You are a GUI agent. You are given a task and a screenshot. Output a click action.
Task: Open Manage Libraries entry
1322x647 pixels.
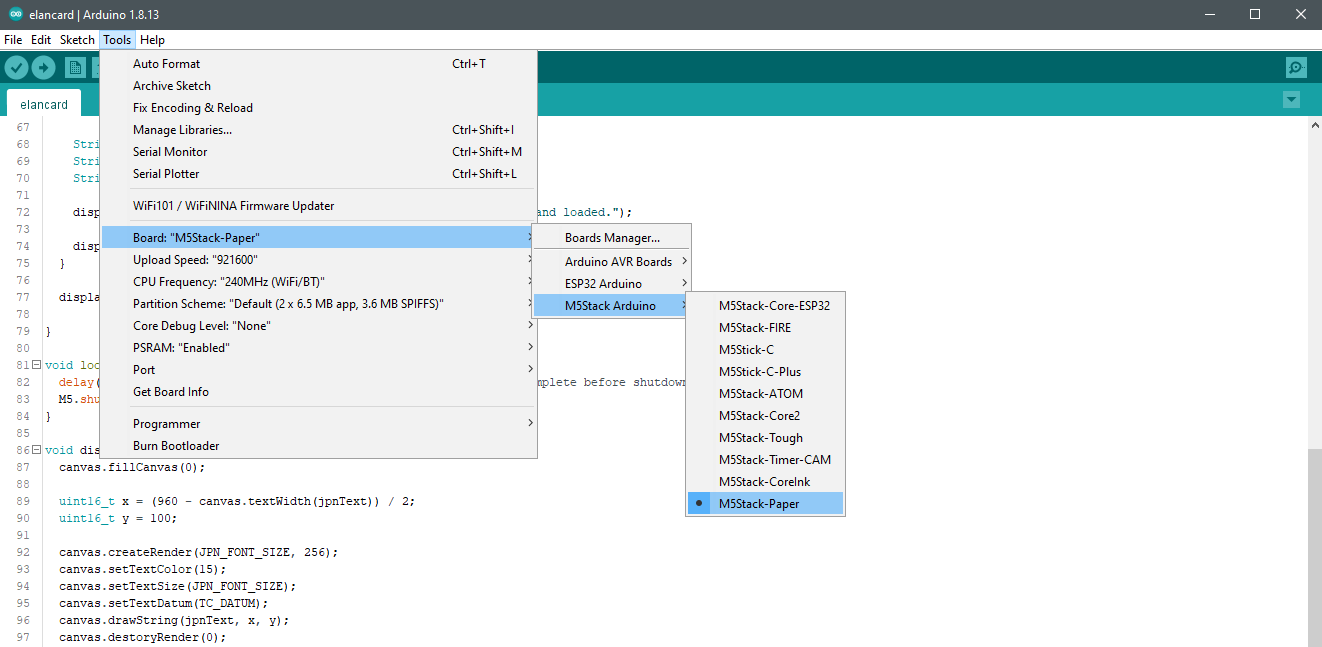[318, 130]
